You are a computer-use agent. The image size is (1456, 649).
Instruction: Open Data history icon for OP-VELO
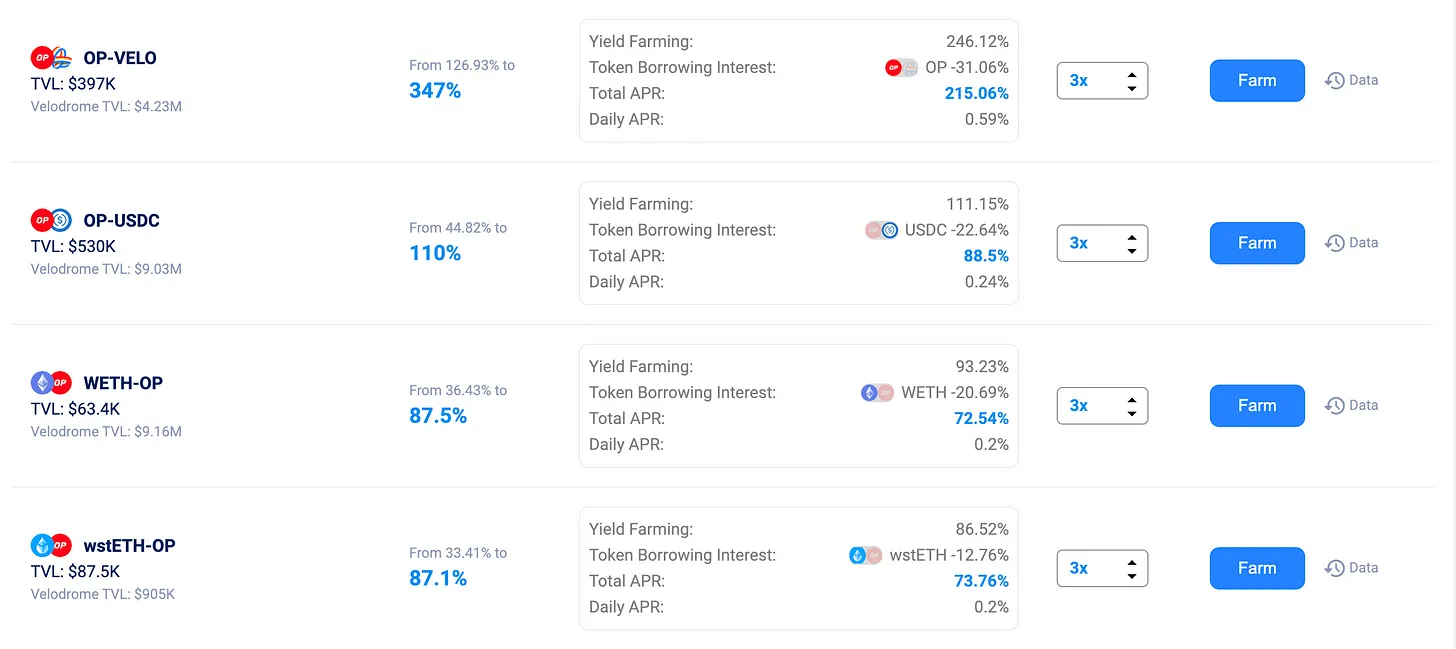[x=1335, y=81]
